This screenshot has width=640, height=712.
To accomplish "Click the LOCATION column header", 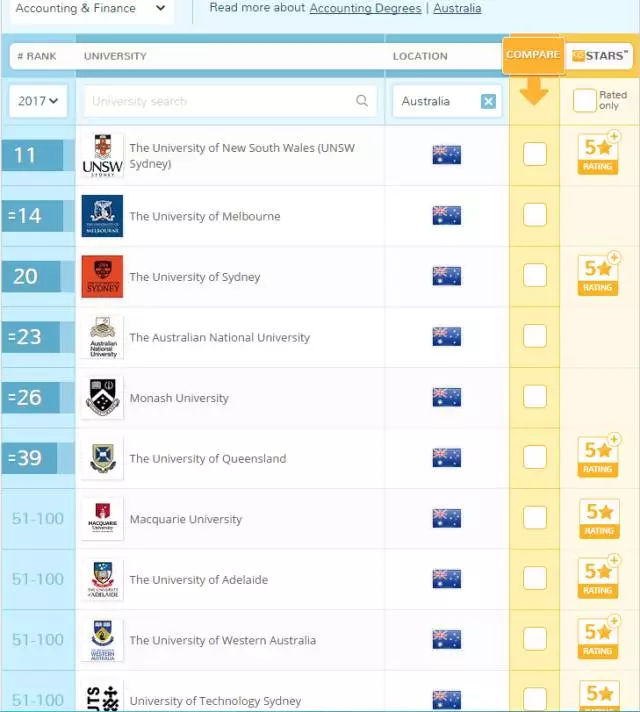I will coord(420,56).
